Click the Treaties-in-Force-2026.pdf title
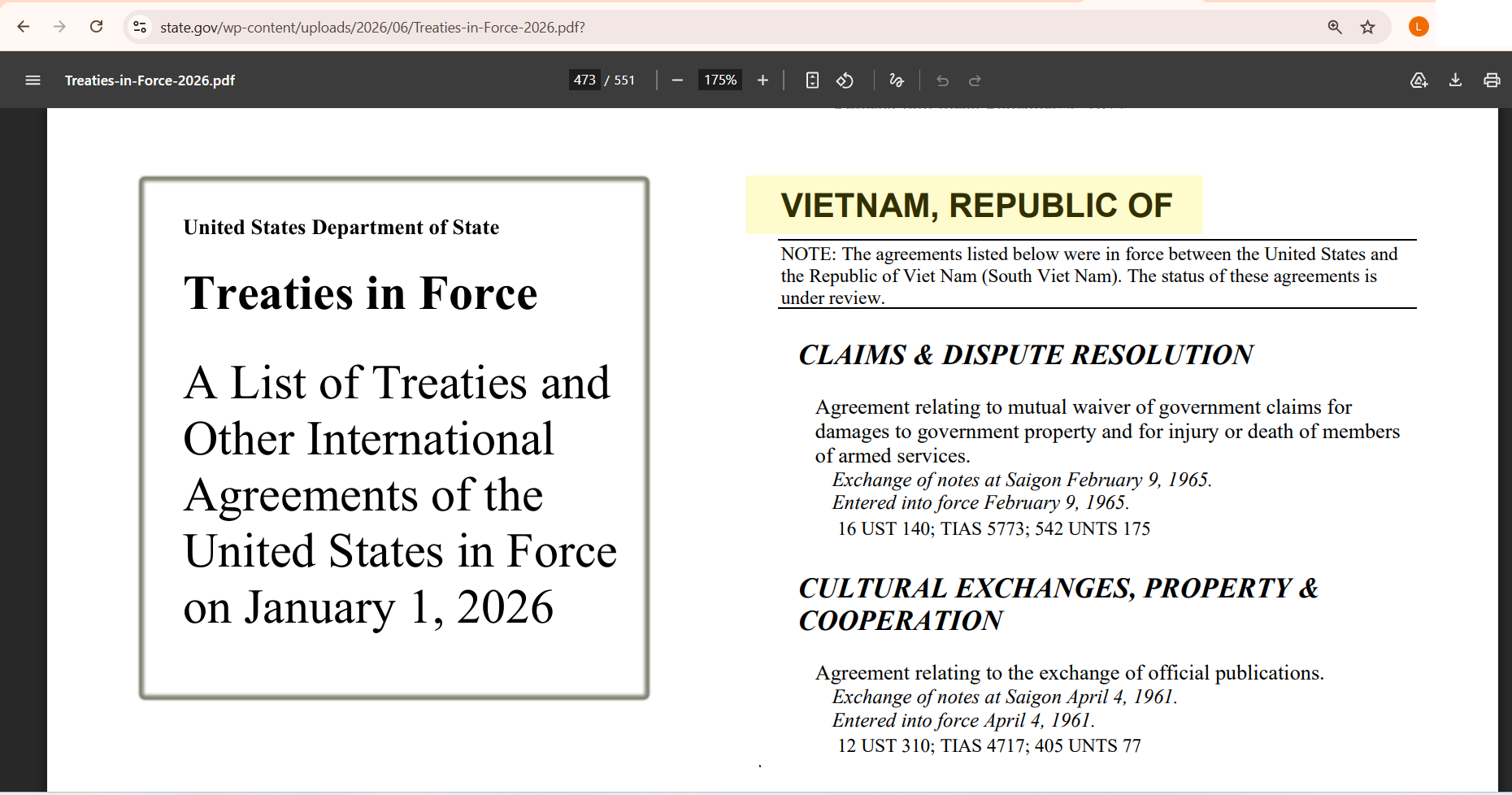This screenshot has height=795, width=1512. [150, 80]
